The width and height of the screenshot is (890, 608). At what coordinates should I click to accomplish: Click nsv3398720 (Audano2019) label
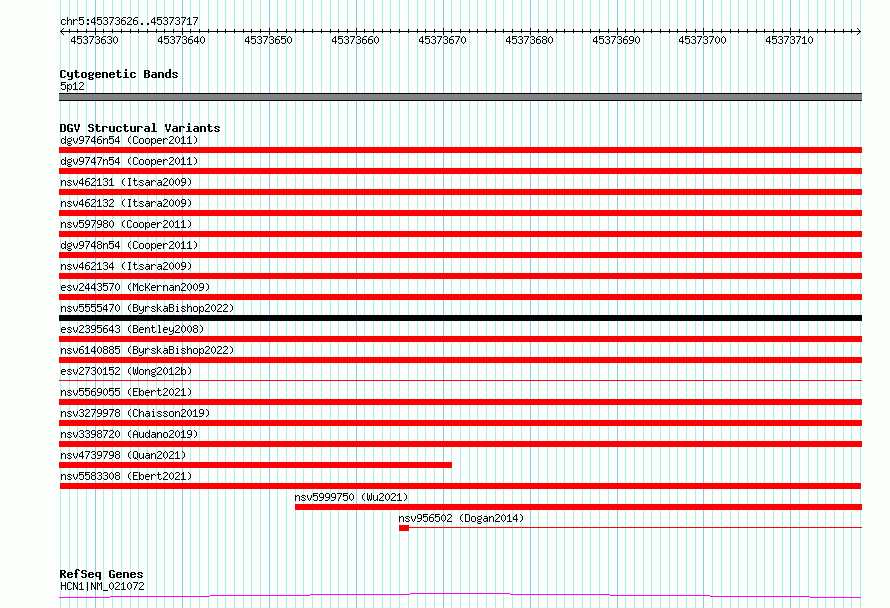coord(129,434)
